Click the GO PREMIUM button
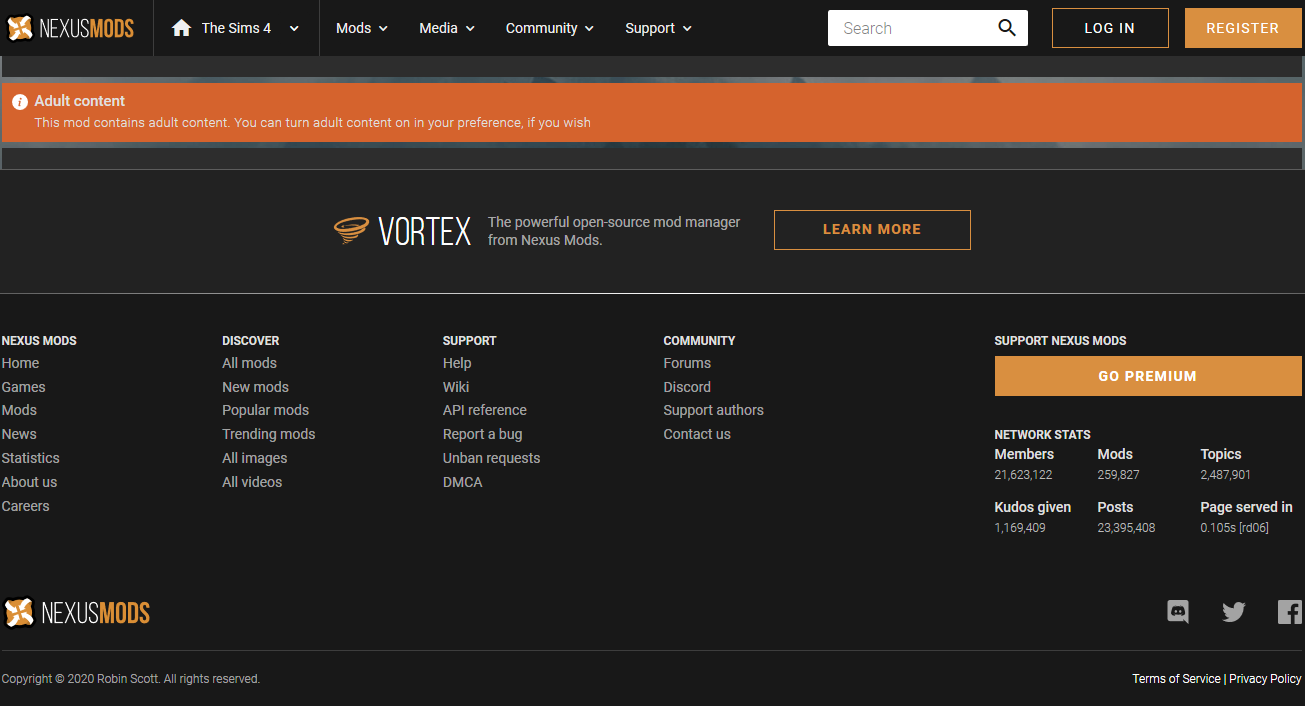1305x706 pixels. coord(1148,376)
